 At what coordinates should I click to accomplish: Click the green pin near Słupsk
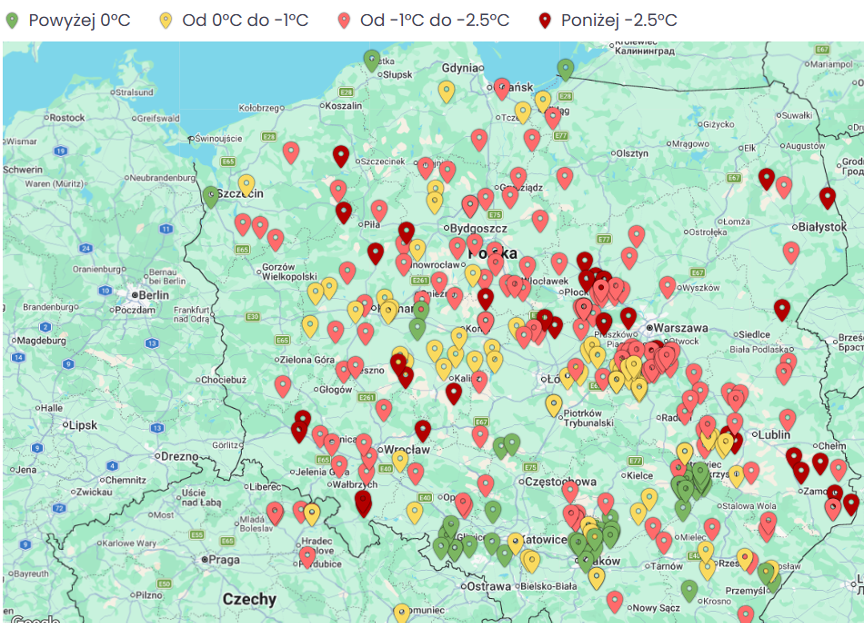pyautogui.click(x=372, y=60)
